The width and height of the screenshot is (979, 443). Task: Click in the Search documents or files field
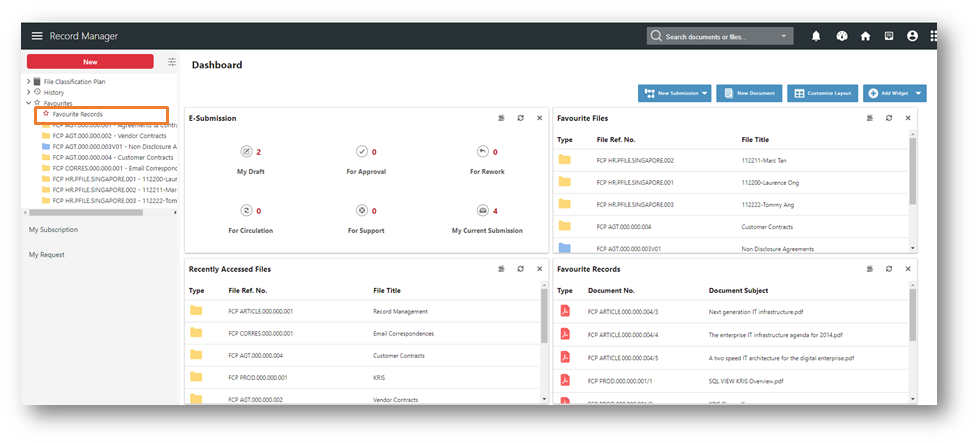(x=721, y=37)
